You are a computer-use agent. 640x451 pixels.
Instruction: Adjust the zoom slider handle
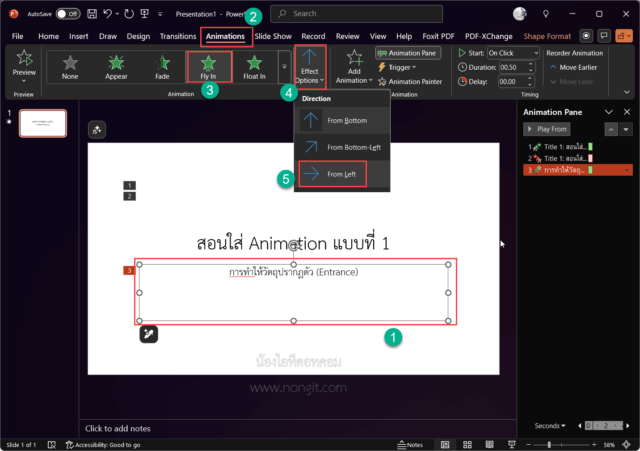[549, 444]
